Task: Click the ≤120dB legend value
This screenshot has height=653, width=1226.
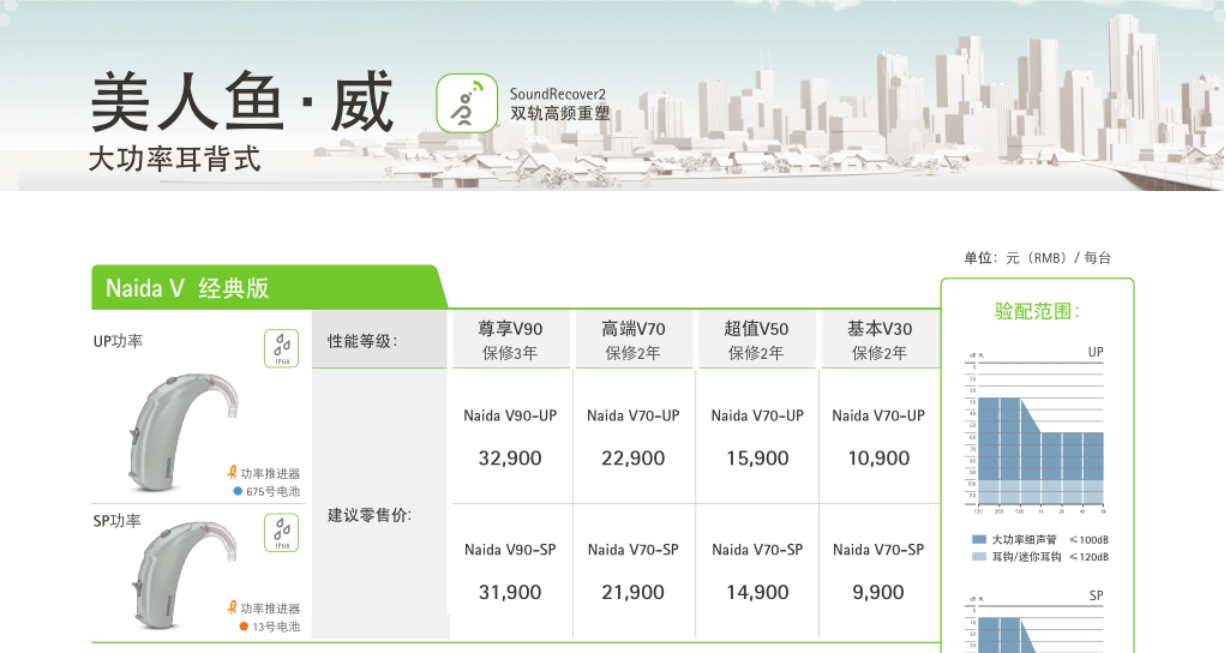Action: click(x=1088, y=557)
